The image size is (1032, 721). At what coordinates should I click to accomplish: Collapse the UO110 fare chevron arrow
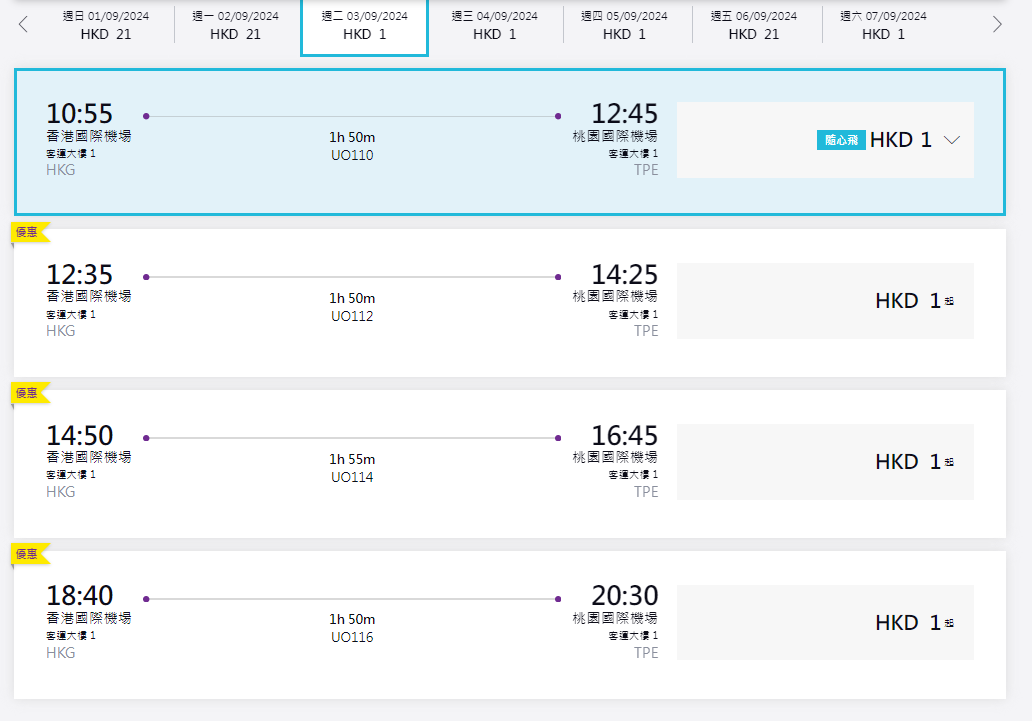952,141
